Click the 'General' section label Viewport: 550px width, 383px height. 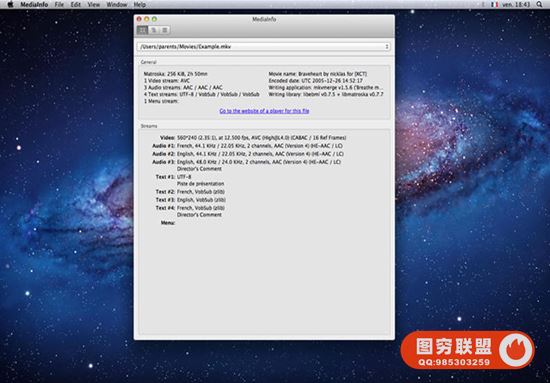148,62
